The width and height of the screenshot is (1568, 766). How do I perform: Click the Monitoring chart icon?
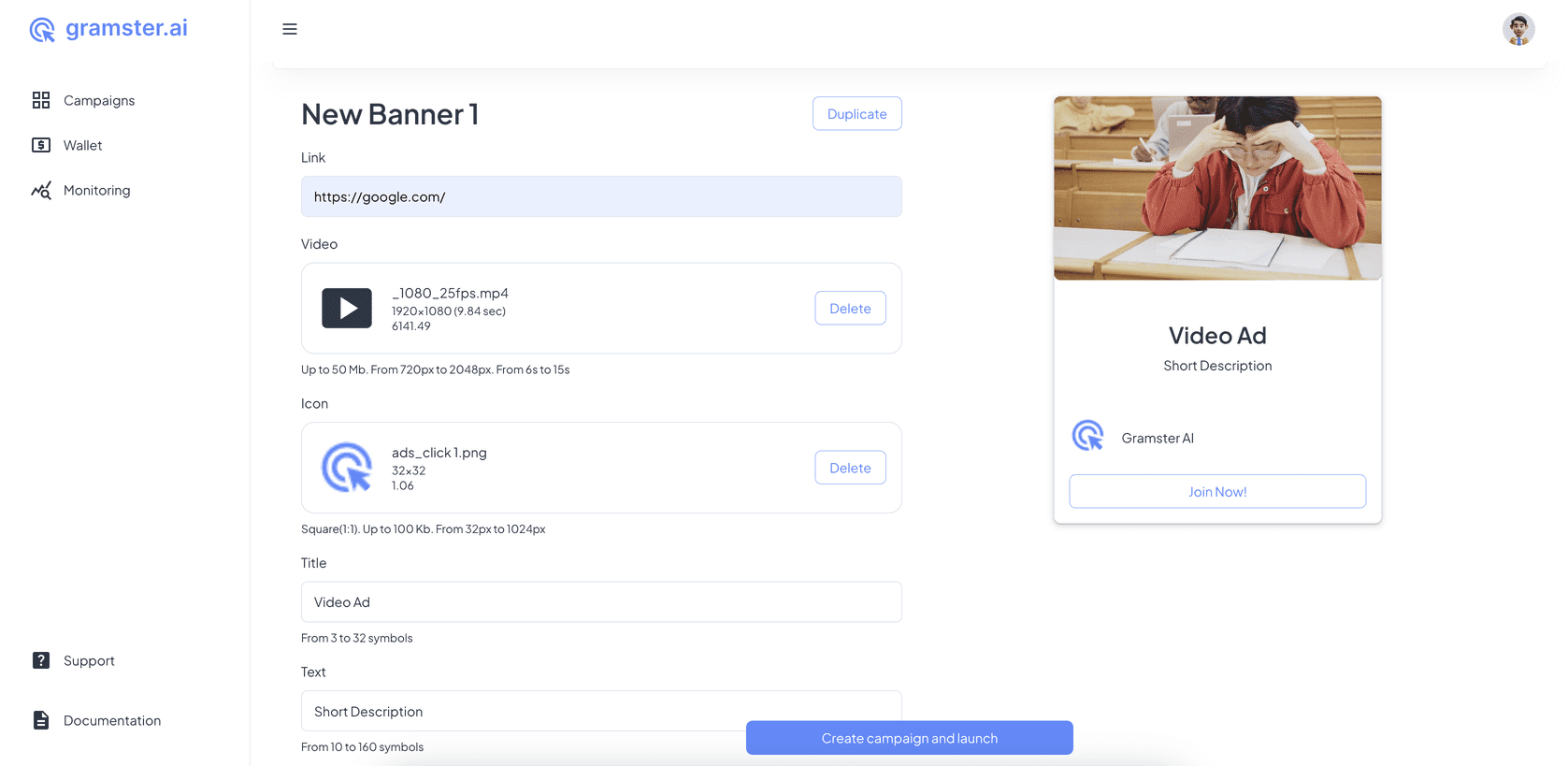[41, 191]
